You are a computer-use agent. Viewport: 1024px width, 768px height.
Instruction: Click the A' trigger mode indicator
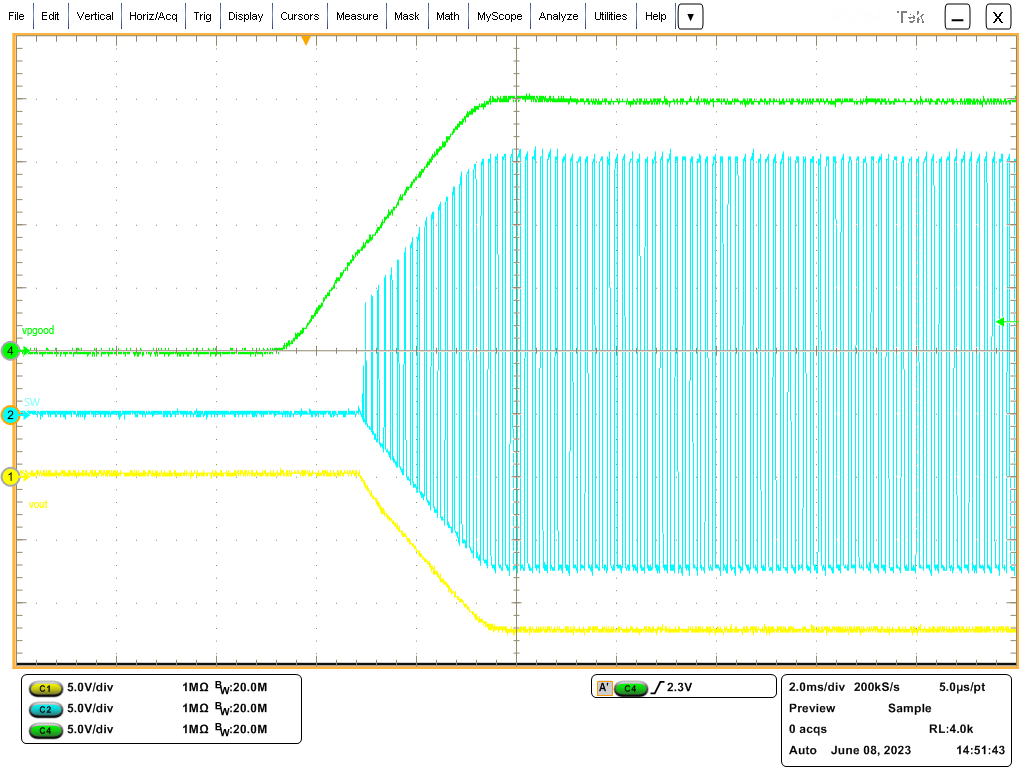click(x=604, y=687)
